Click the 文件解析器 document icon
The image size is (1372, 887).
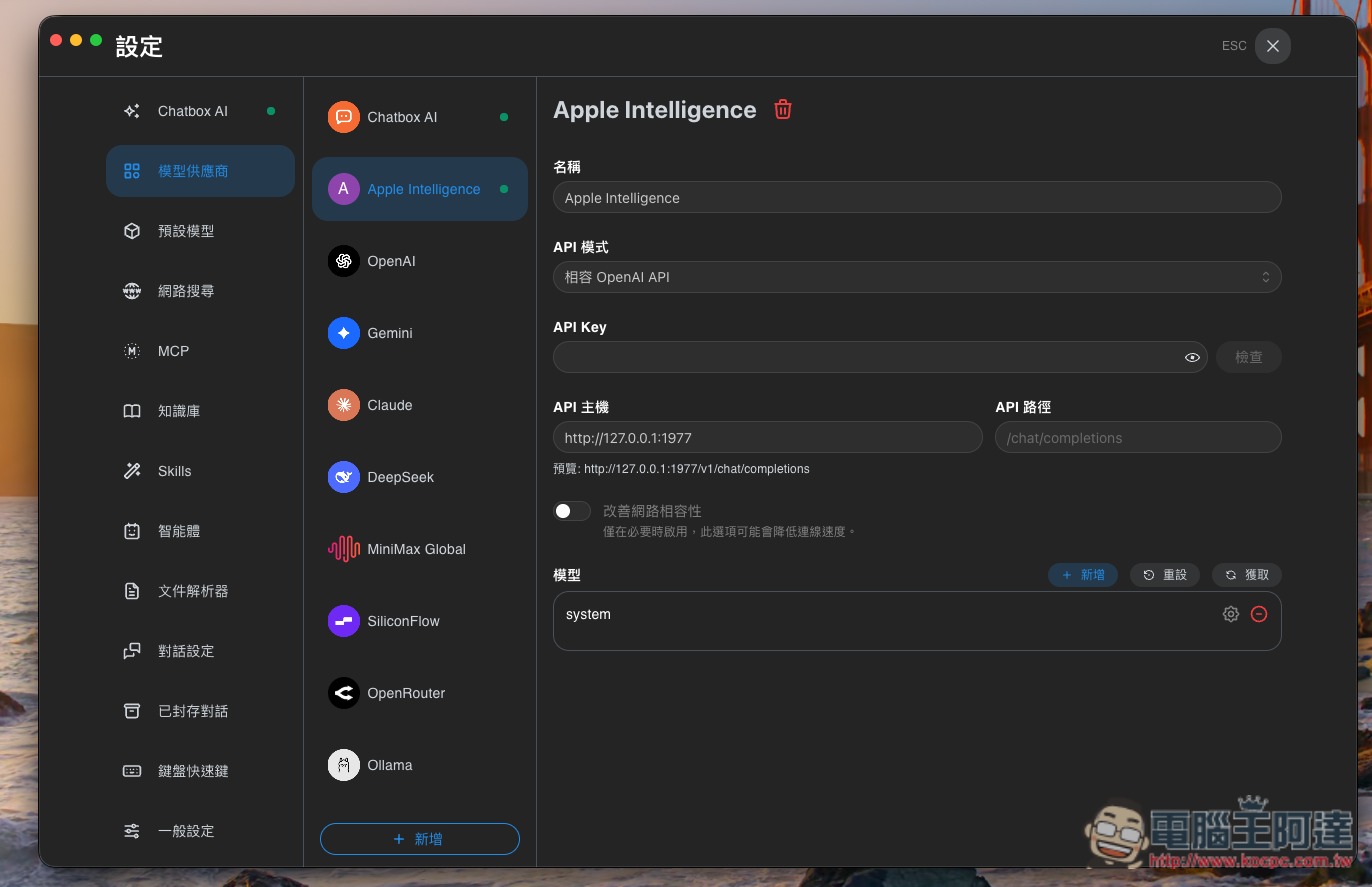132,591
